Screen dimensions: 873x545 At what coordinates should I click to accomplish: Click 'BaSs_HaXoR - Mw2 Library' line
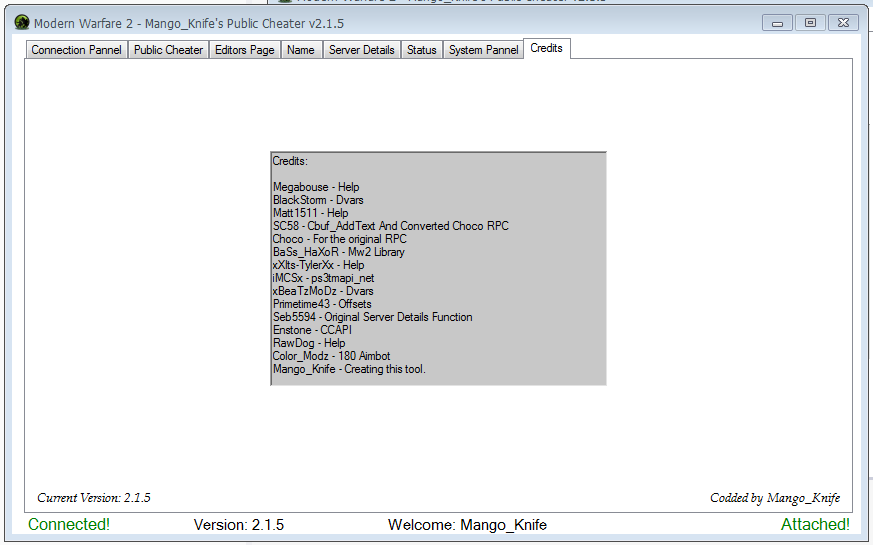pyautogui.click(x=339, y=252)
